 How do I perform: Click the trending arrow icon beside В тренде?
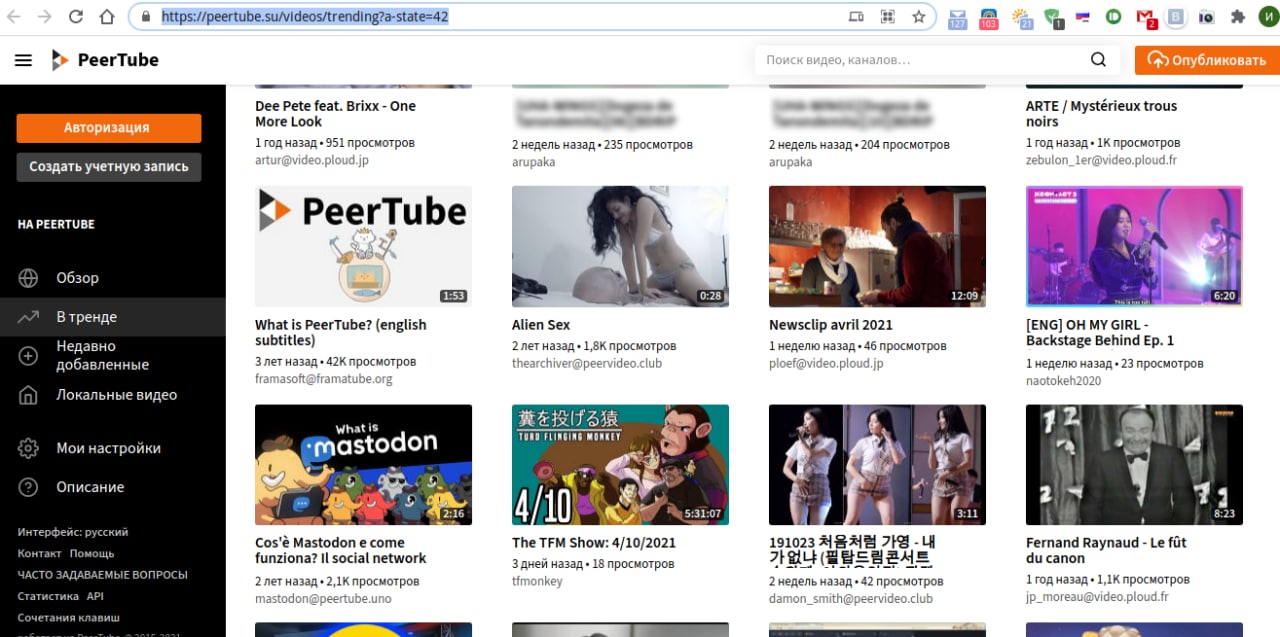click(28, 317)
